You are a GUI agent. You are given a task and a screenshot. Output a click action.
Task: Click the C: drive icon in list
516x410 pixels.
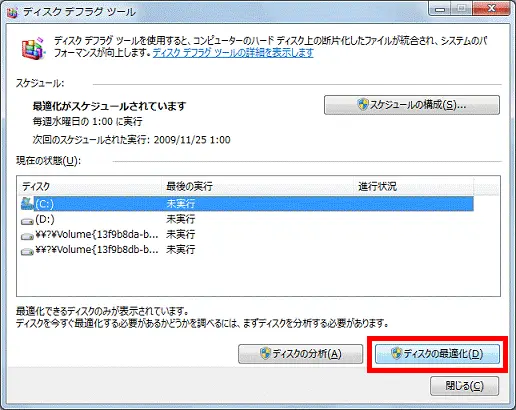(27, 203)
